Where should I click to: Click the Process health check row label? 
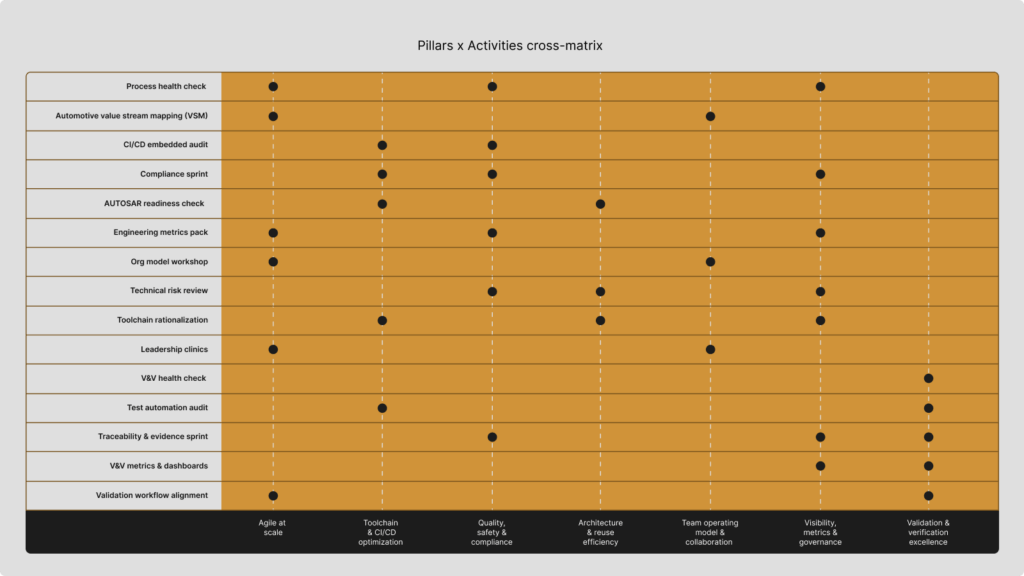166,86
